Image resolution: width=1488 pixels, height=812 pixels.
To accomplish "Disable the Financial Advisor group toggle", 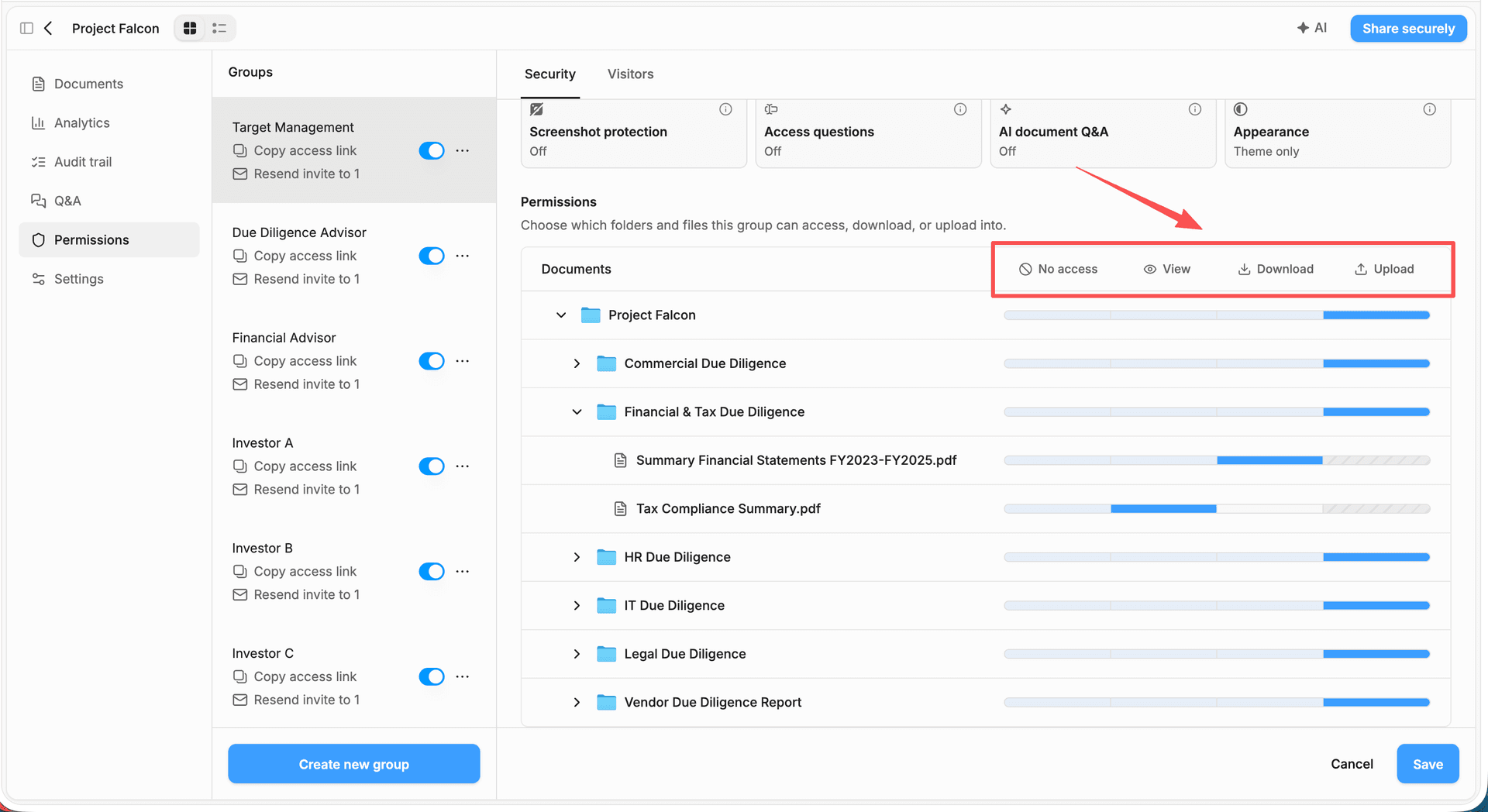I will pyautogui.click(x=432, y=361).
